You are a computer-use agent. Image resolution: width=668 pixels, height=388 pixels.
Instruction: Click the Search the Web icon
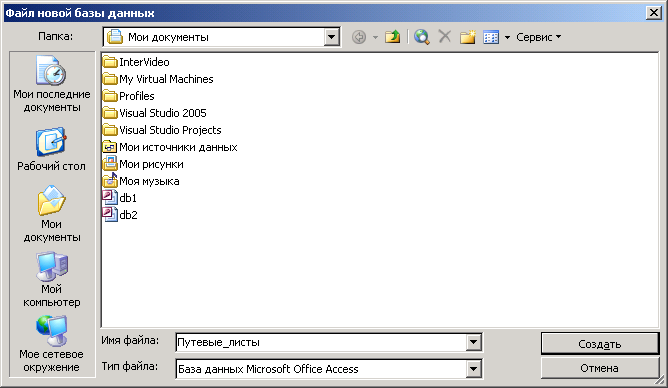[422, 37]
